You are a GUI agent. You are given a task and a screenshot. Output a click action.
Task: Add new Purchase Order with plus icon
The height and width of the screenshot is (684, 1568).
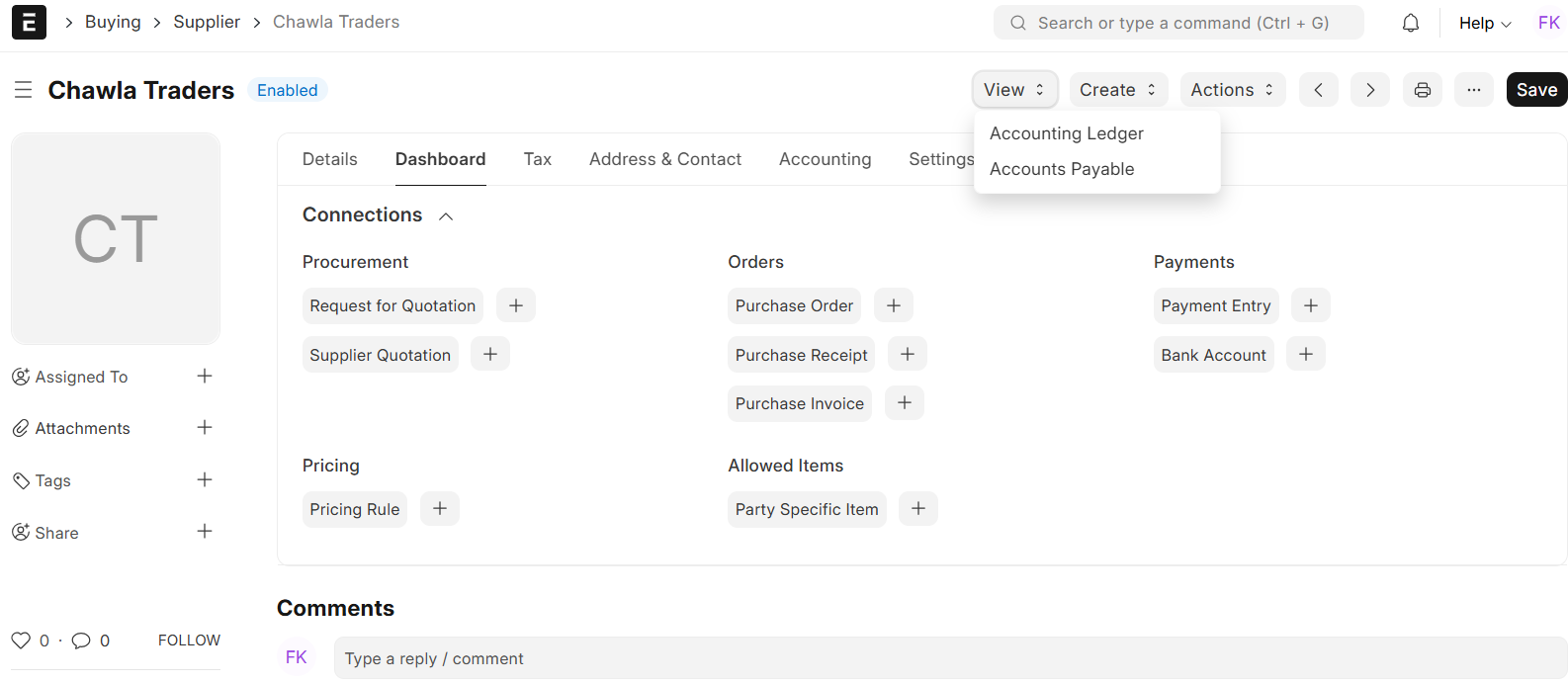pyautogui.click(x=893, y=305)
